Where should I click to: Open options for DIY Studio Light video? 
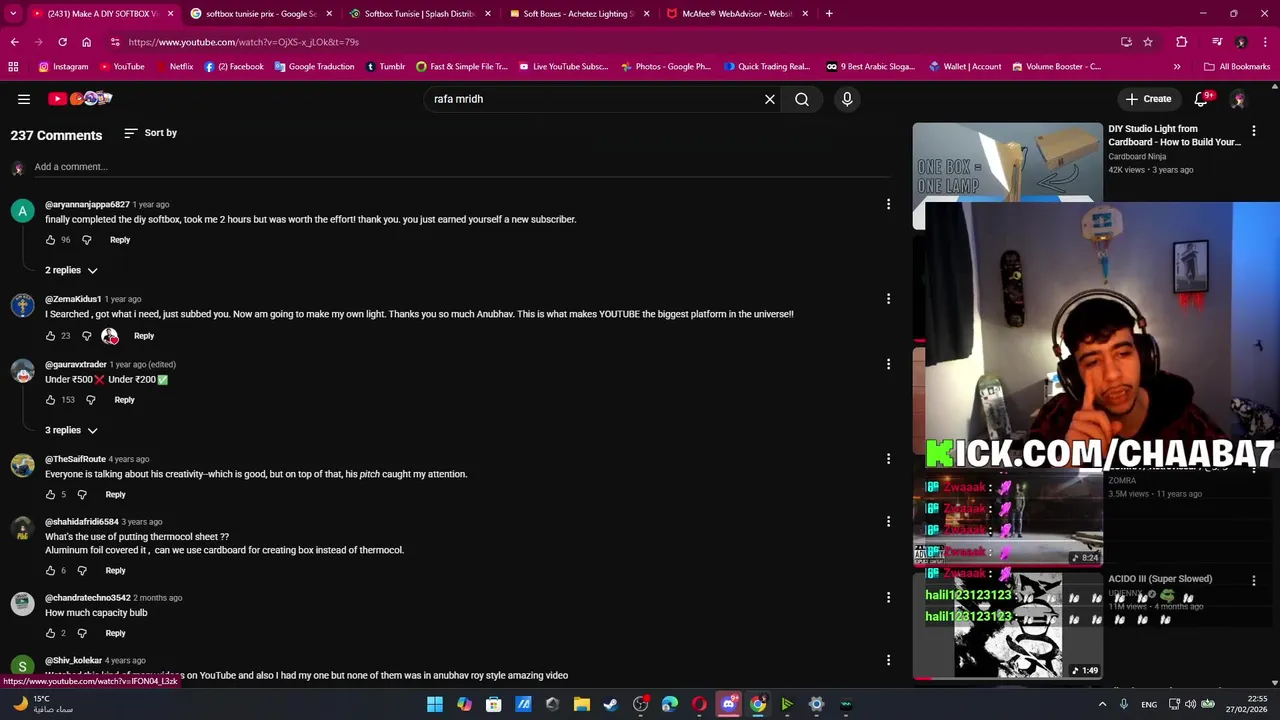(x=1254, y=131)
